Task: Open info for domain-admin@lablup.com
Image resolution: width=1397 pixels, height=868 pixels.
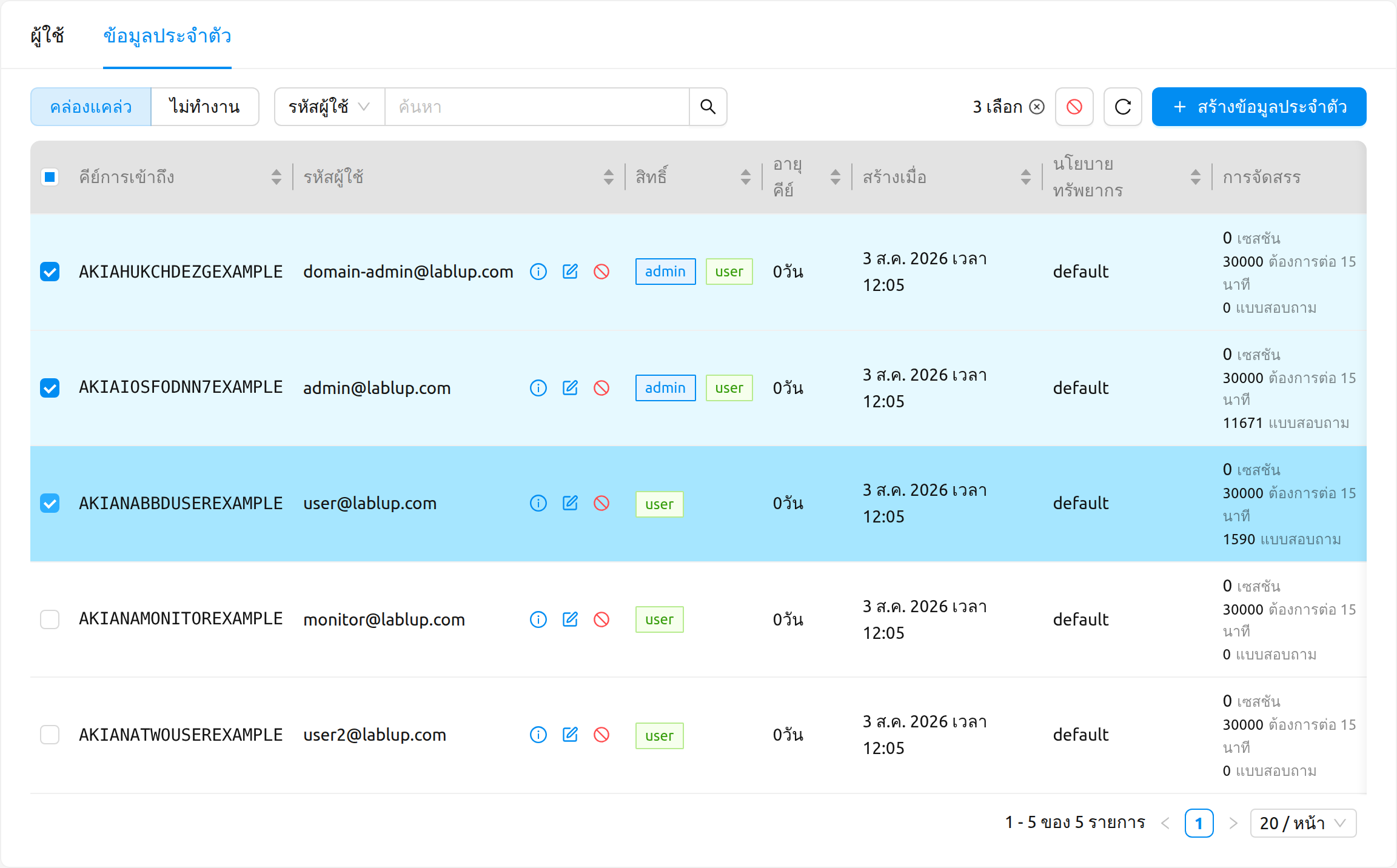Action: tap(538, 272)
